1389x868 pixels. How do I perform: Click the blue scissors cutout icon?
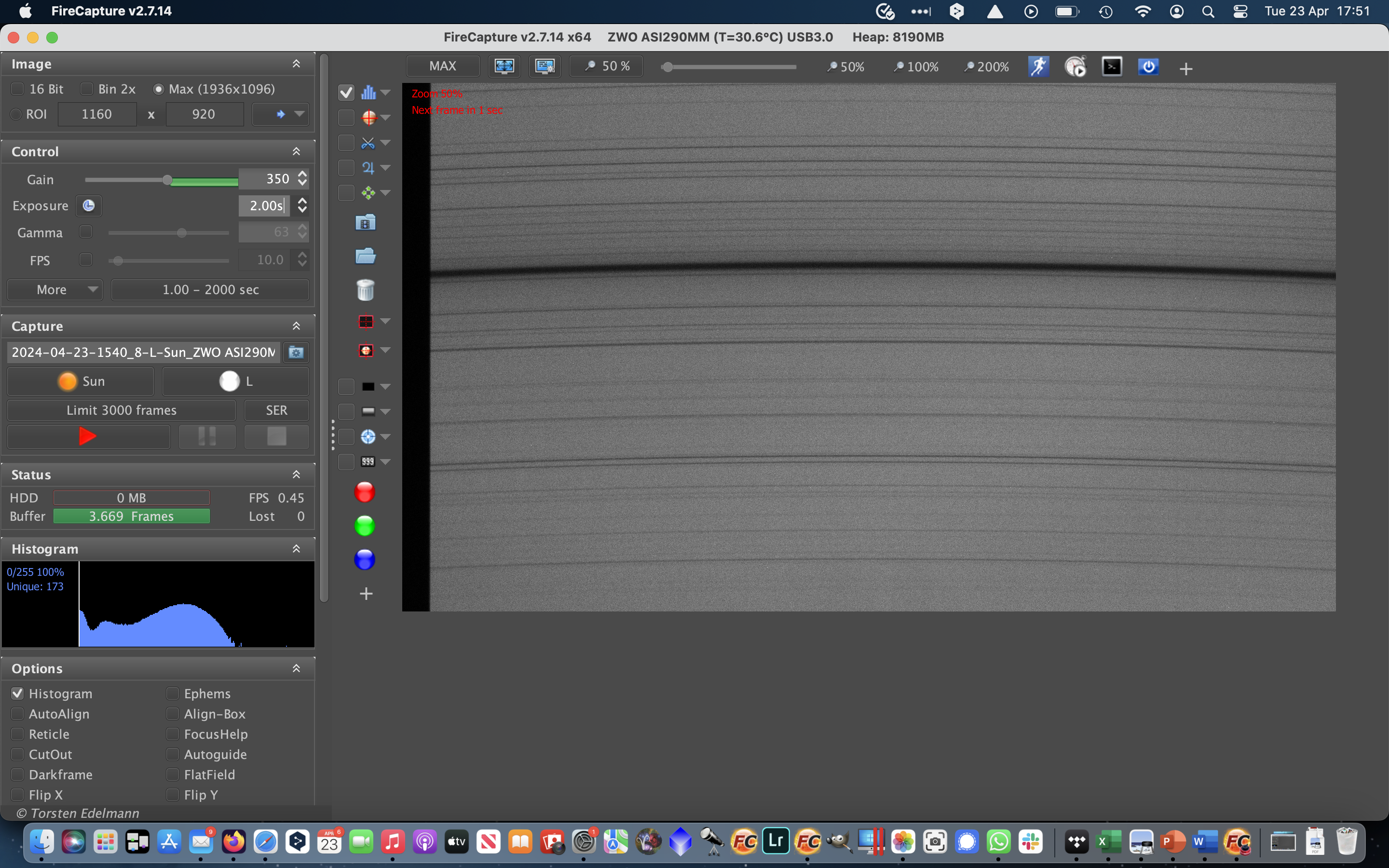[368, 143]
